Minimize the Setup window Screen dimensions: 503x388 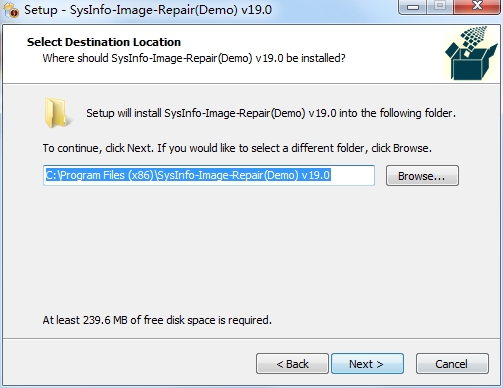coord(413,6)
